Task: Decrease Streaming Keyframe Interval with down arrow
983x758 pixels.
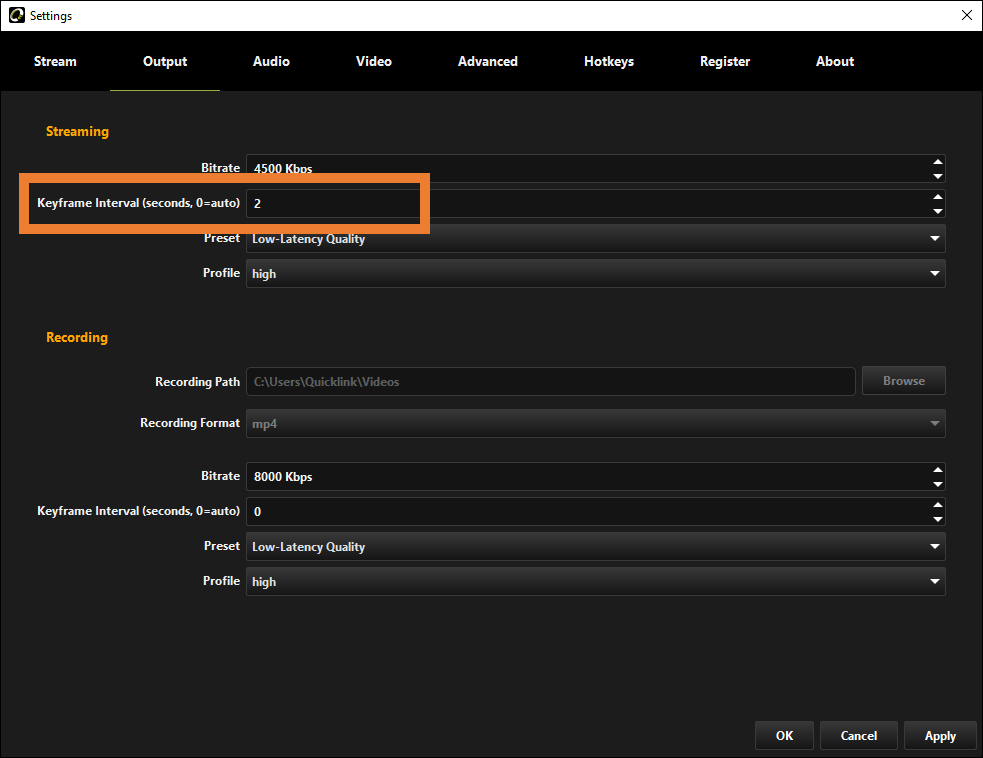Action: (938, 211)
